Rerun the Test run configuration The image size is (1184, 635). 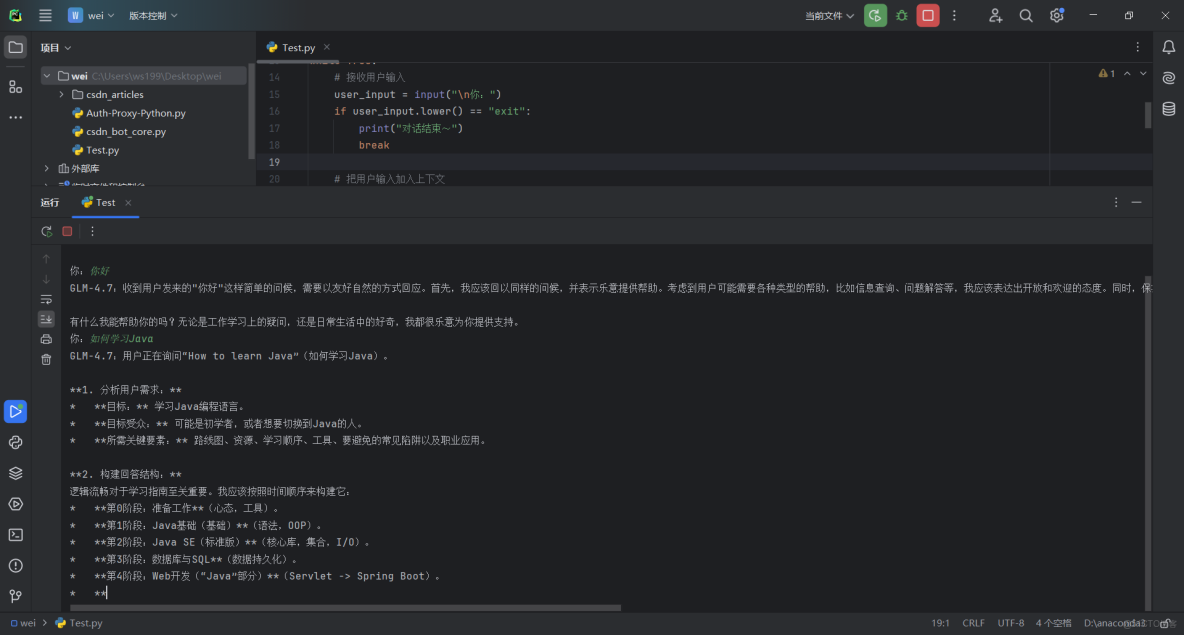pos(46,231)
